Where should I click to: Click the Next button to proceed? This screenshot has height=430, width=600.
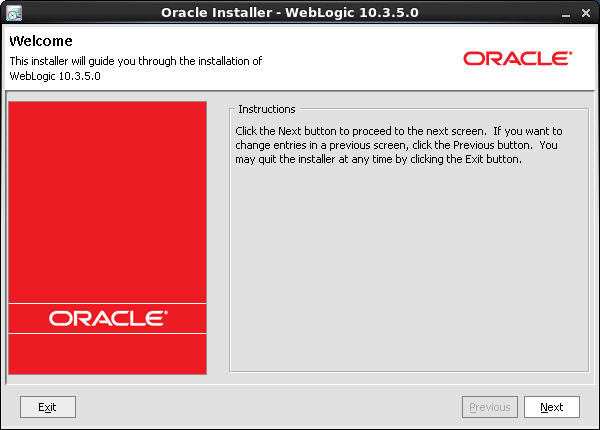pos(551,407)
